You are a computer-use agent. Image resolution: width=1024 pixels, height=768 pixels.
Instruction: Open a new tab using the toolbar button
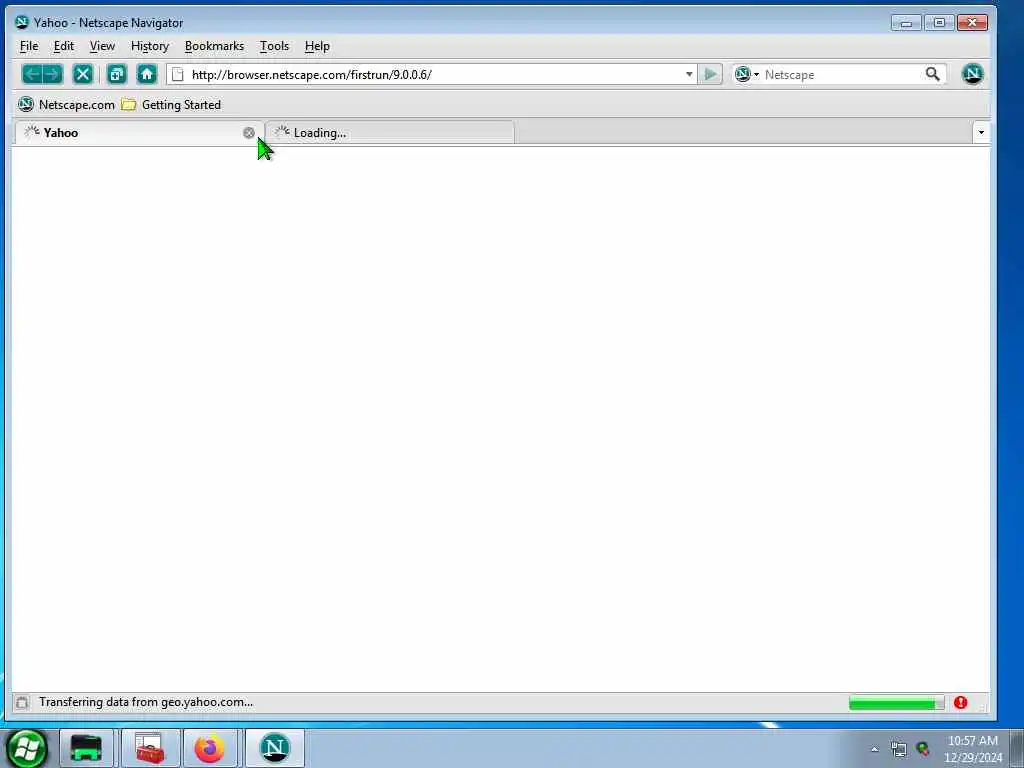[117, 74]
